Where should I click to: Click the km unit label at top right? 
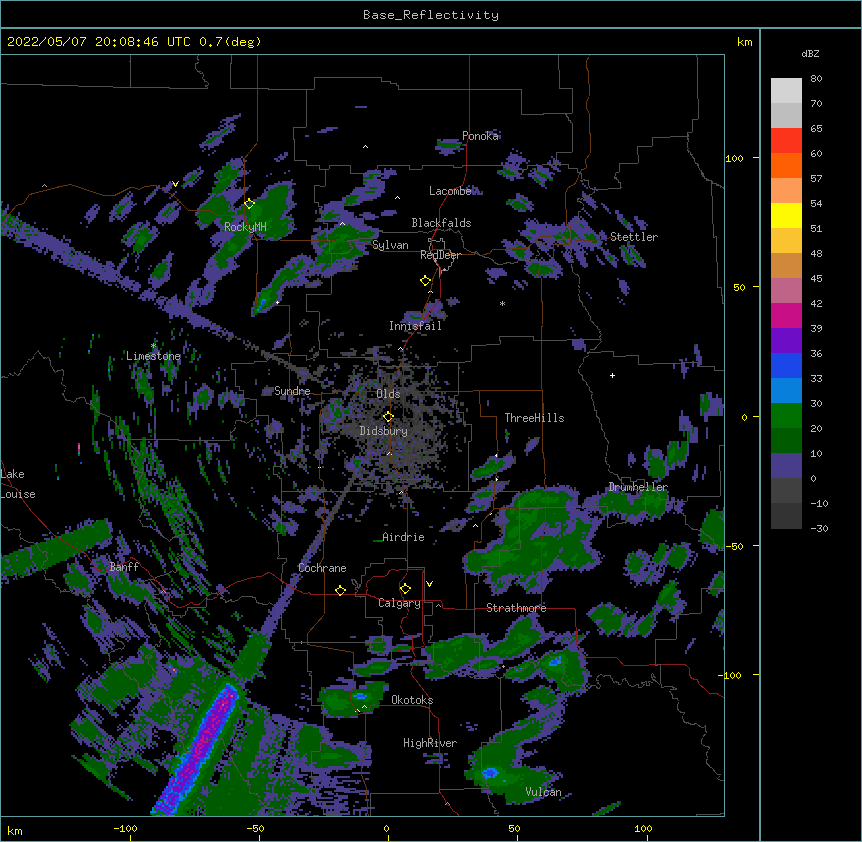(x=744, y=42)
